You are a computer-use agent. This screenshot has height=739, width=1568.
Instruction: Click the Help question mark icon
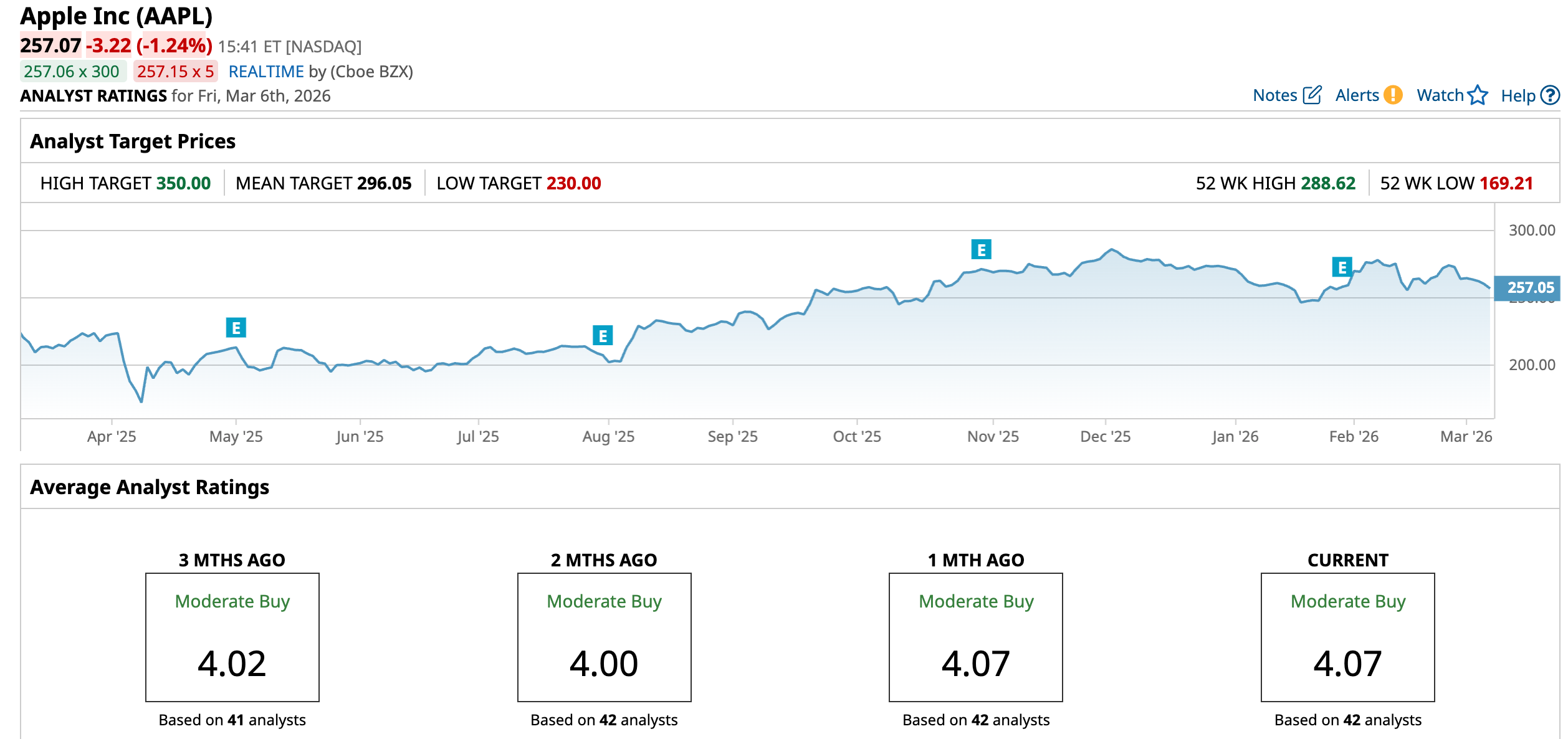tap(1550, 95)
